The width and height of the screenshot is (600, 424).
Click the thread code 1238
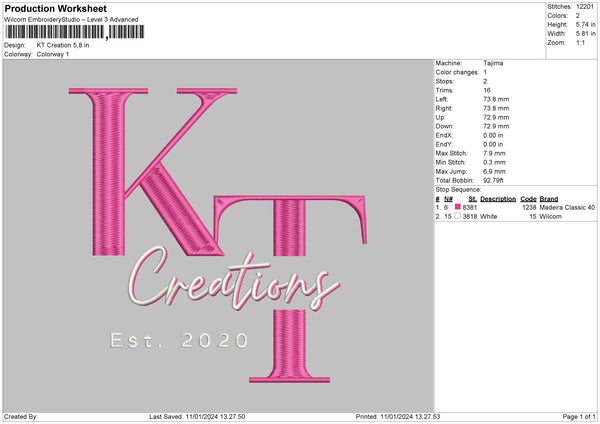pos(529,207)
